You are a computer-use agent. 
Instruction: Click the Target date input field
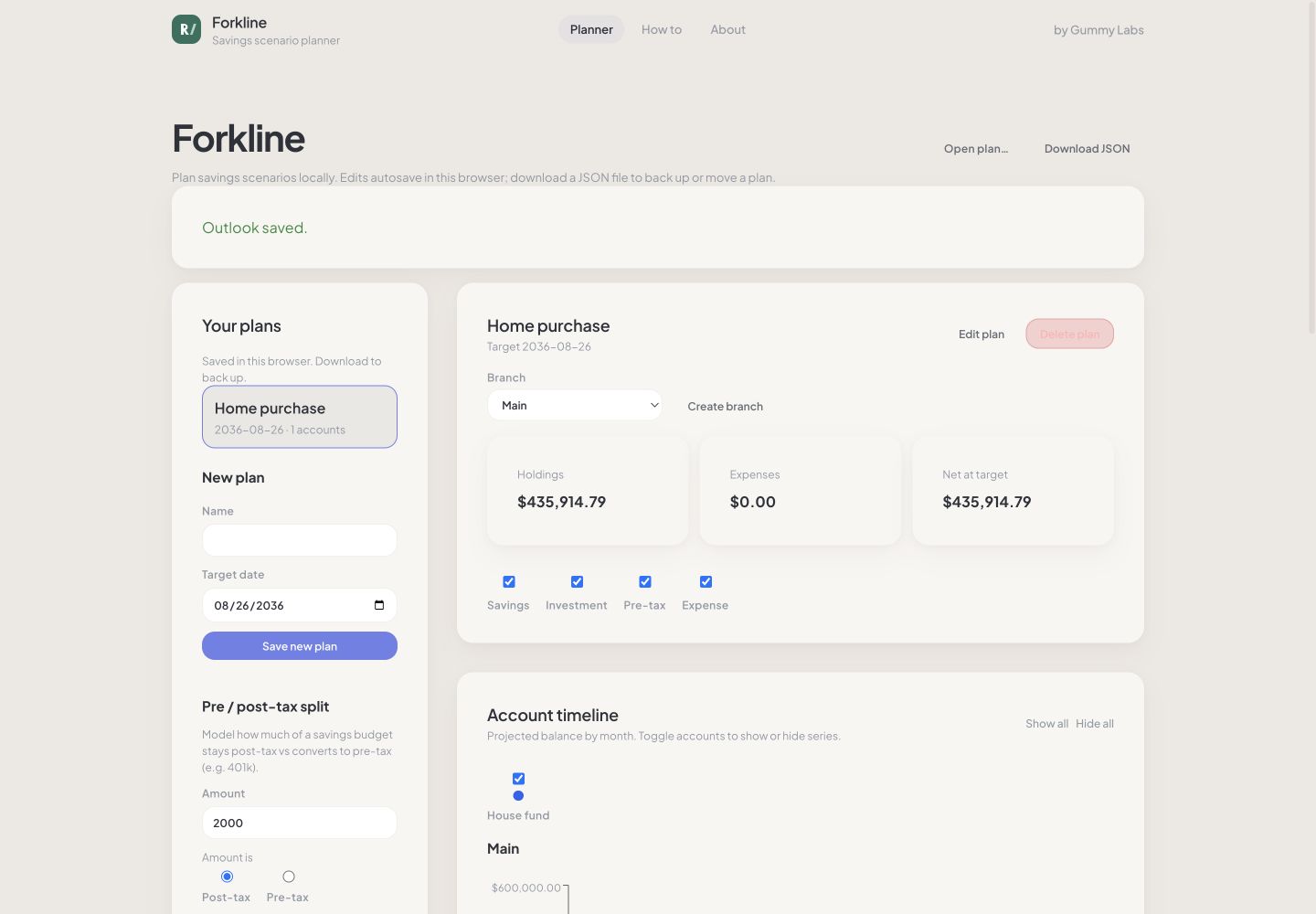(300, 605)
